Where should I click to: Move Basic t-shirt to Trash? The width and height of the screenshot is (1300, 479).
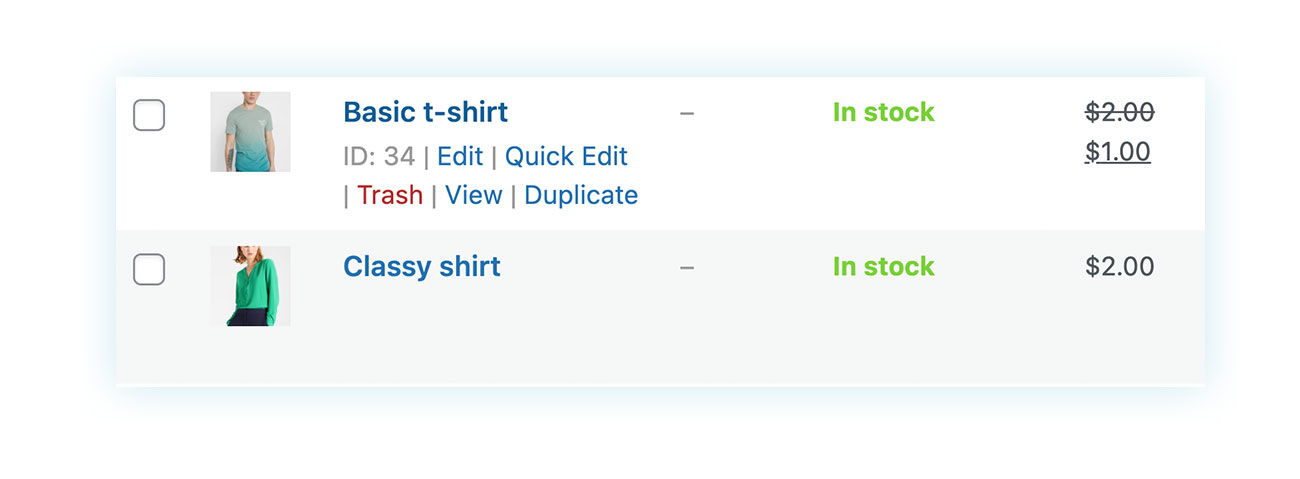[390, 195]
